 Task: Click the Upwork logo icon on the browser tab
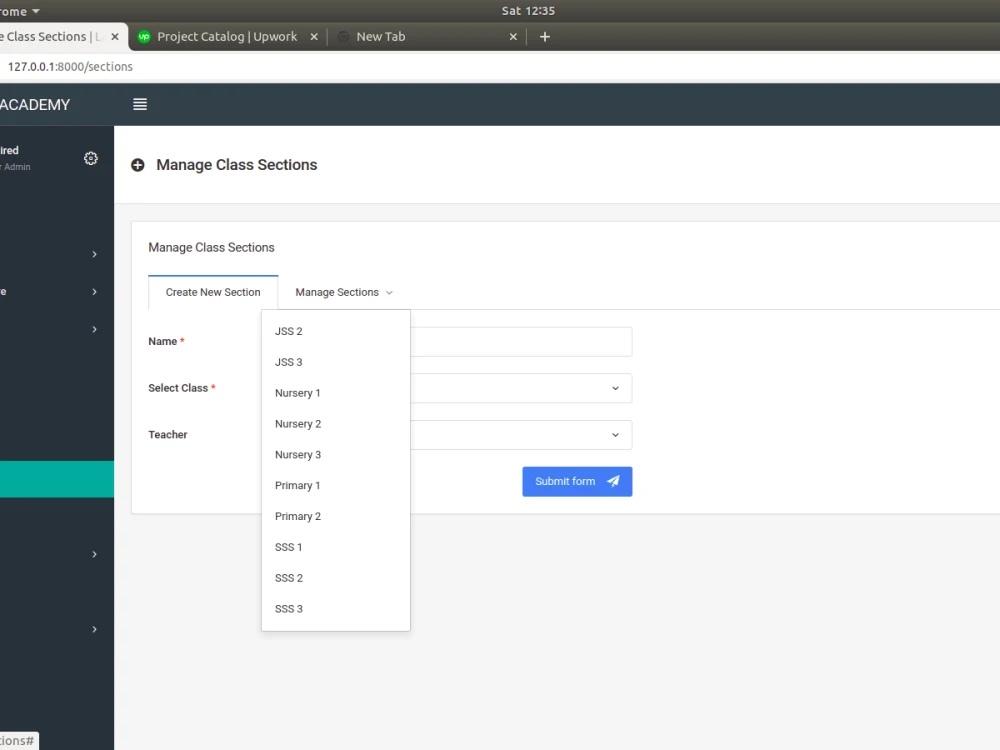(x=143, y=36)
